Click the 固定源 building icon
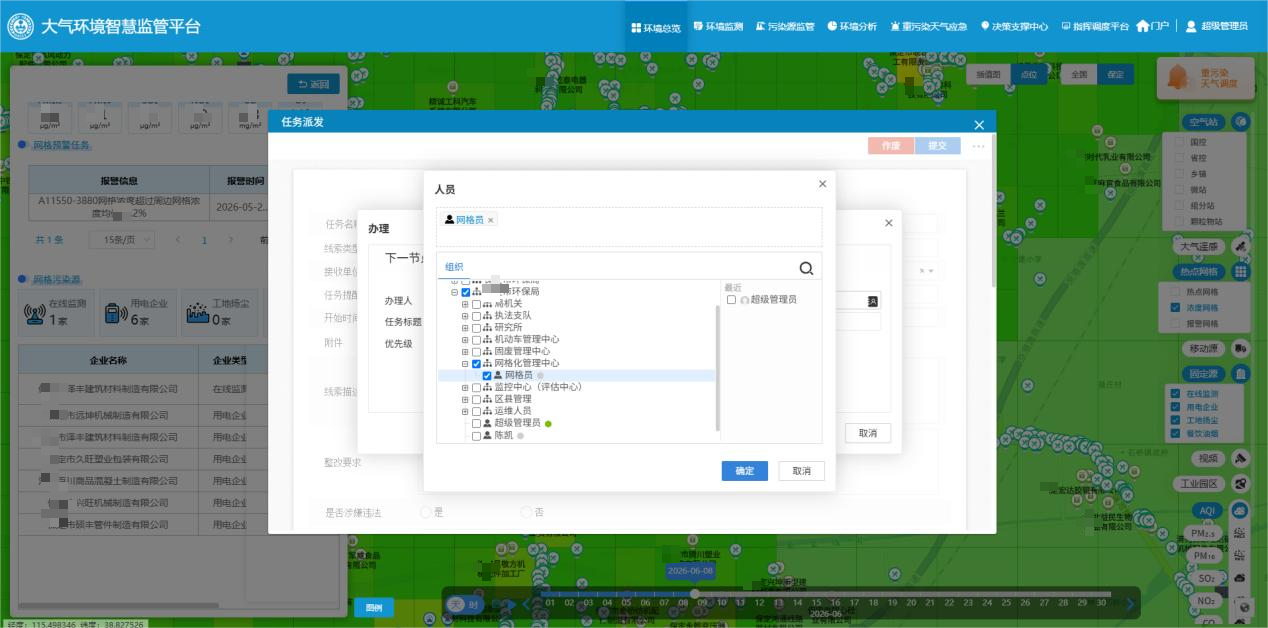This screenshot has width=1268, height=628. click(1241, 374)
